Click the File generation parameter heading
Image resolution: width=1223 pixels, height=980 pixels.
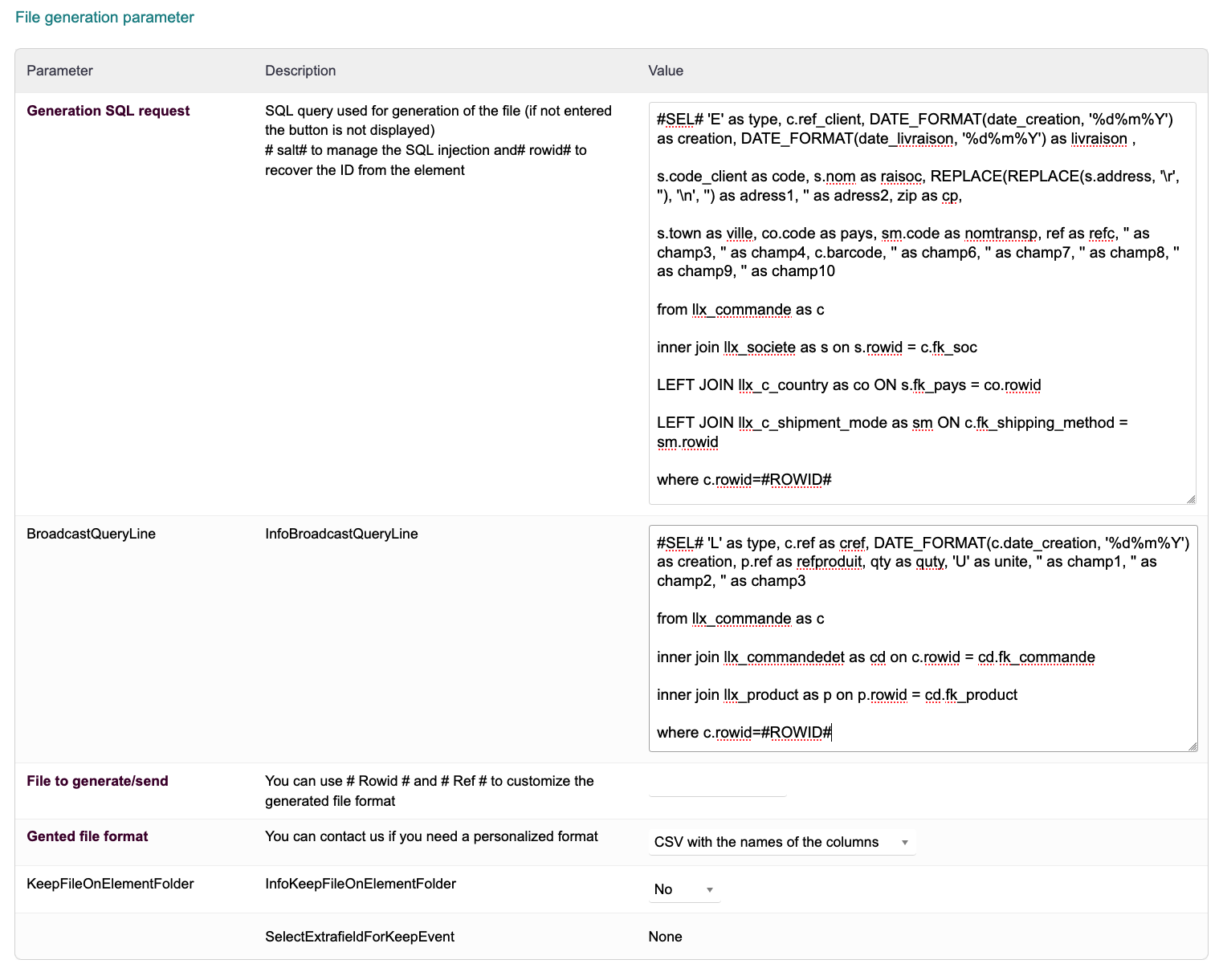(x=104, y=18)
